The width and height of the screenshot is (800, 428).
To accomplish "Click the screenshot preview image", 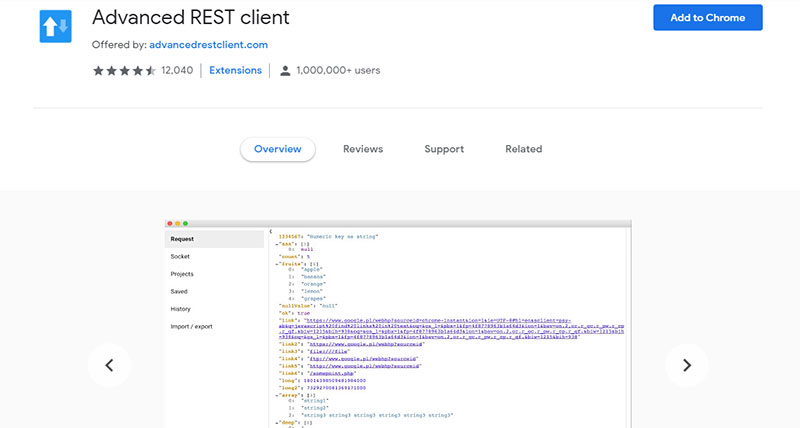I will tap(398, 324).
